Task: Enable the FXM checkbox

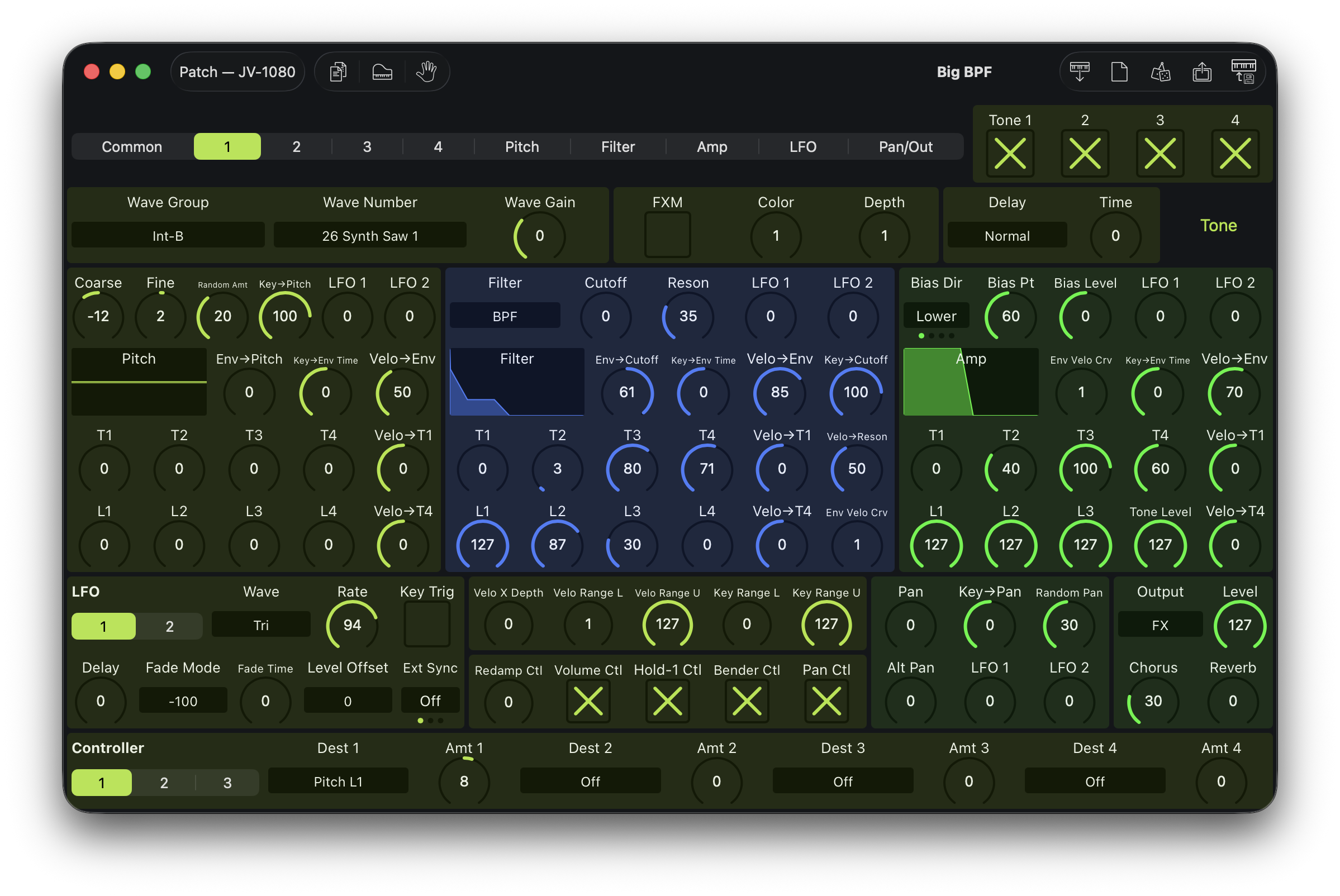Action: (x=667, y=235)
